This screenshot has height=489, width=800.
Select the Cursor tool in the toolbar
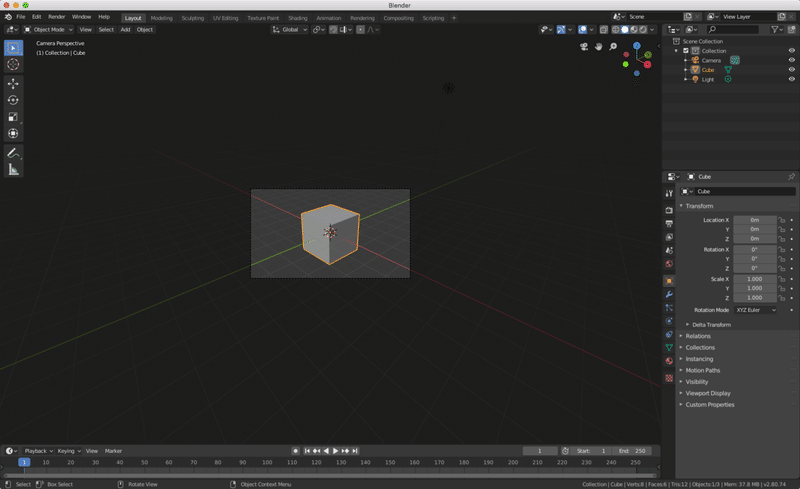click(x=13, y=64)
